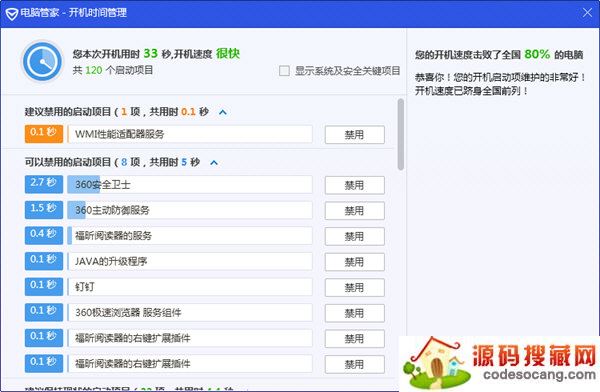
Task: Click the 1.5 秒 time badge
Action: (x=44, y=210)
